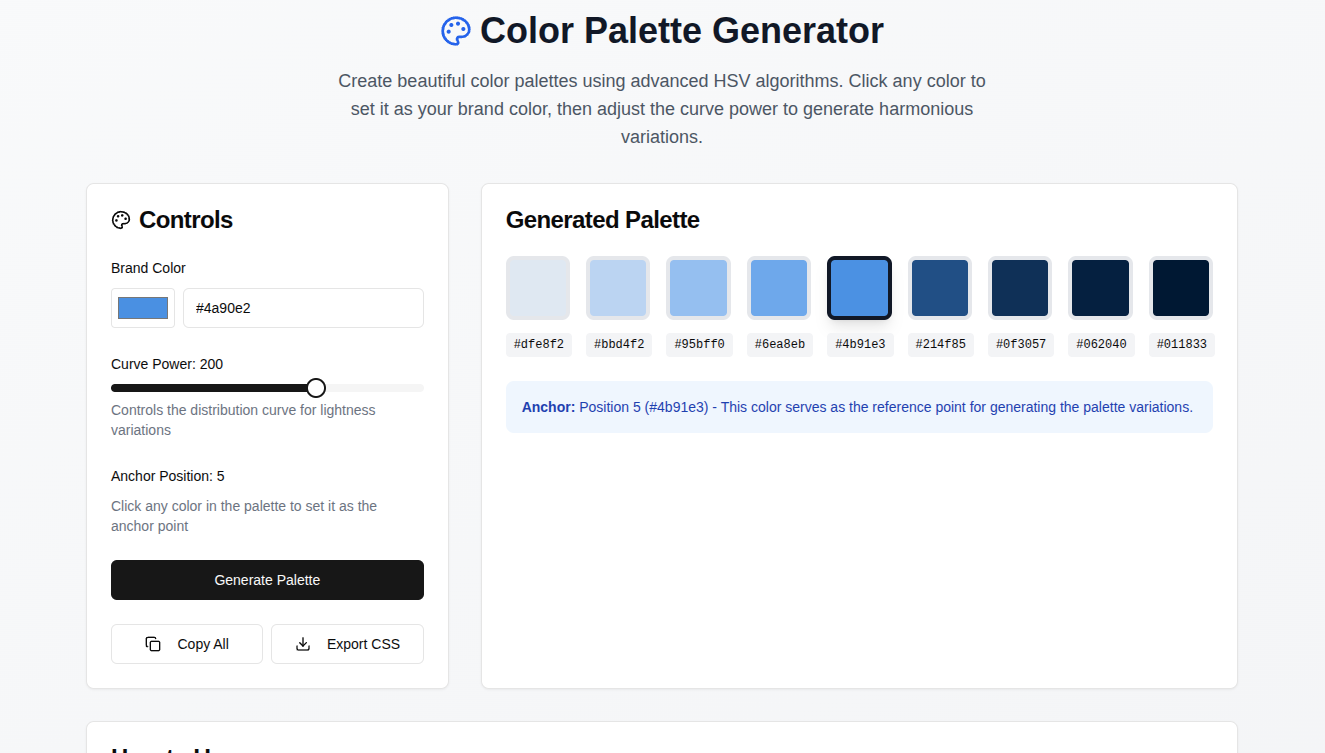Select the lightest swatch #dfe8f2
Screen dimensions: 1325x753
coord(538,287)
